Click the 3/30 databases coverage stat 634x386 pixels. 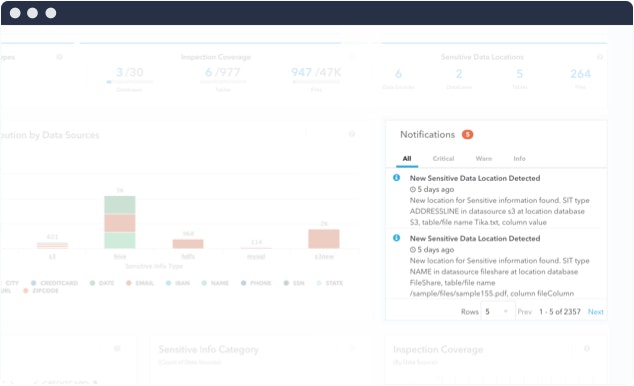[129, 72]
